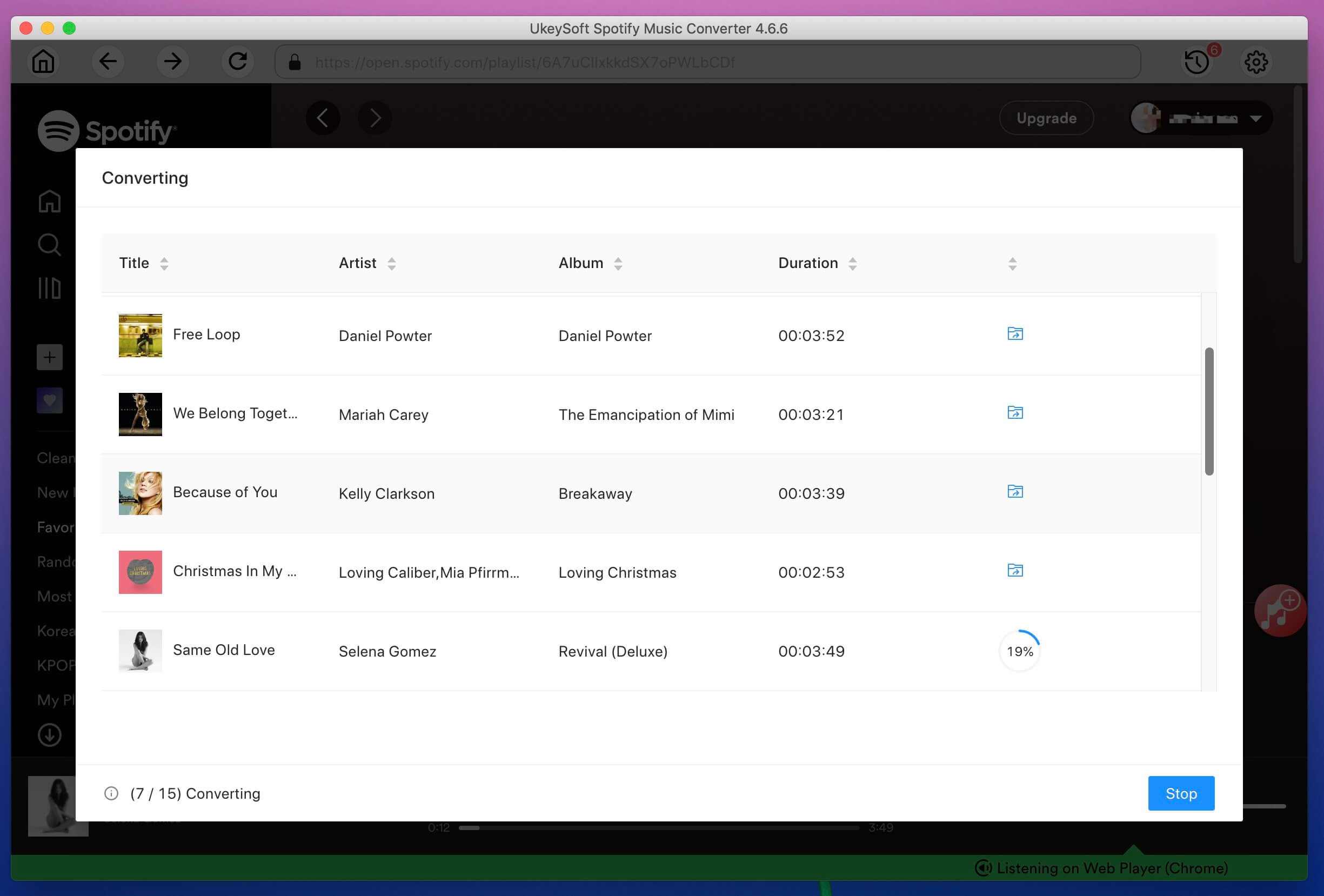Screen dimensions: 1324x896
Task: Click the folder icon for Because of You
Action: pyautogui.click(x=1015, y=491)
